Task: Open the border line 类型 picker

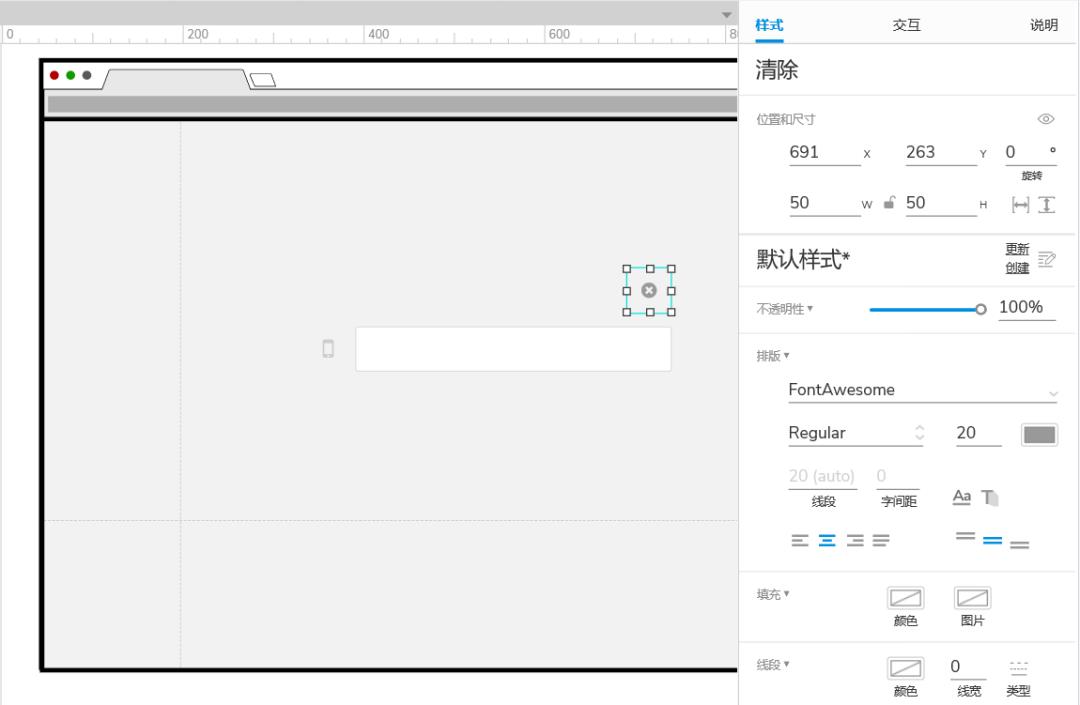Action: [1019, 668]
